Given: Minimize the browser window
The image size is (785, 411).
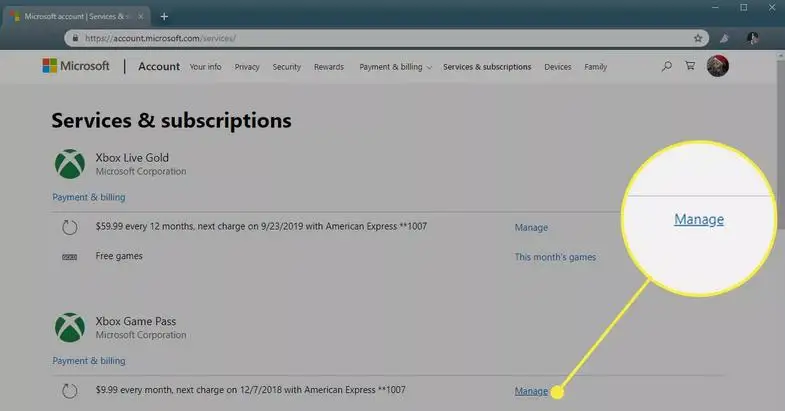Looking at the screenshot, I should [715, 8].
